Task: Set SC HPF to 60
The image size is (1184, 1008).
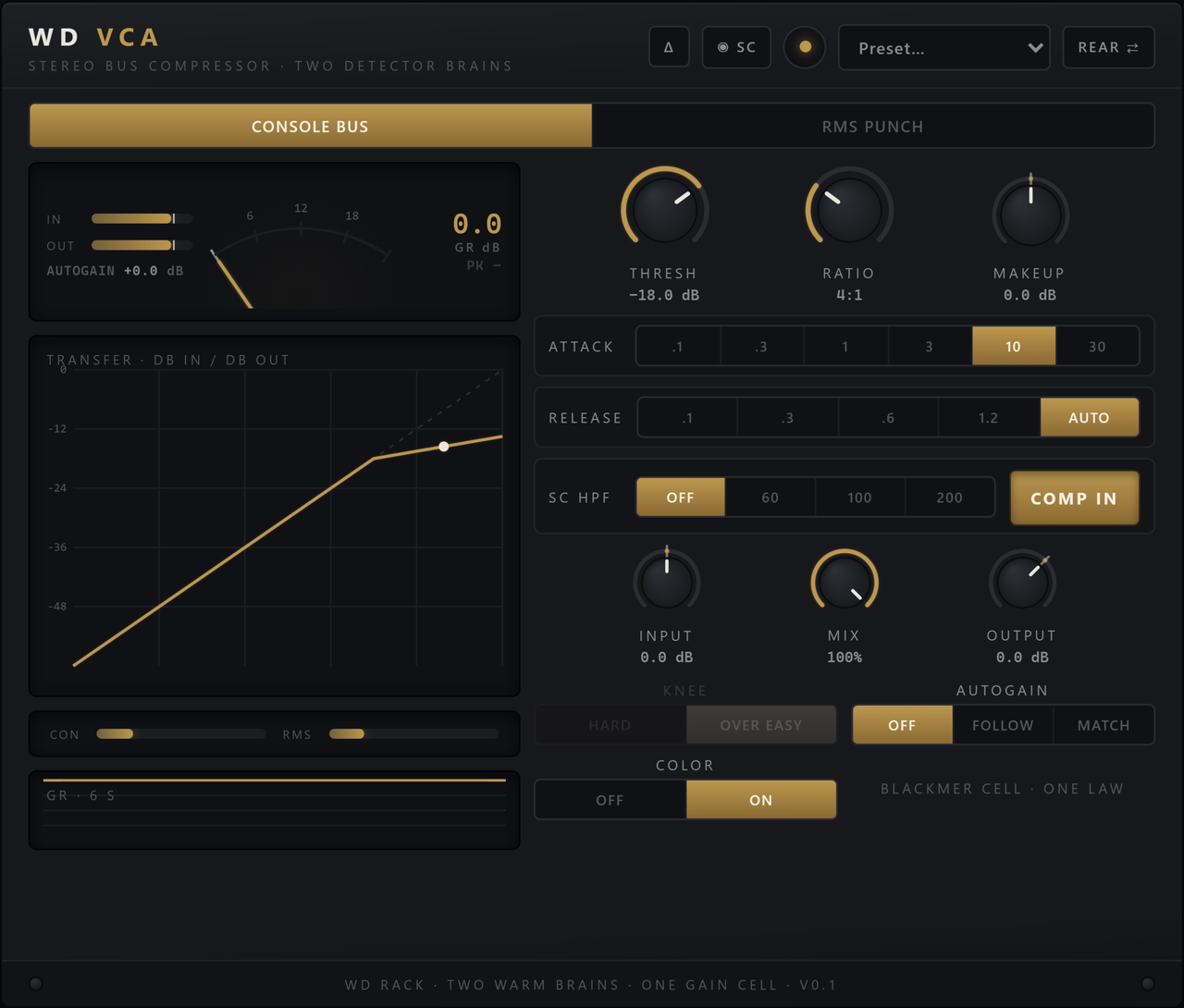Action: click(x=771, y=497)
